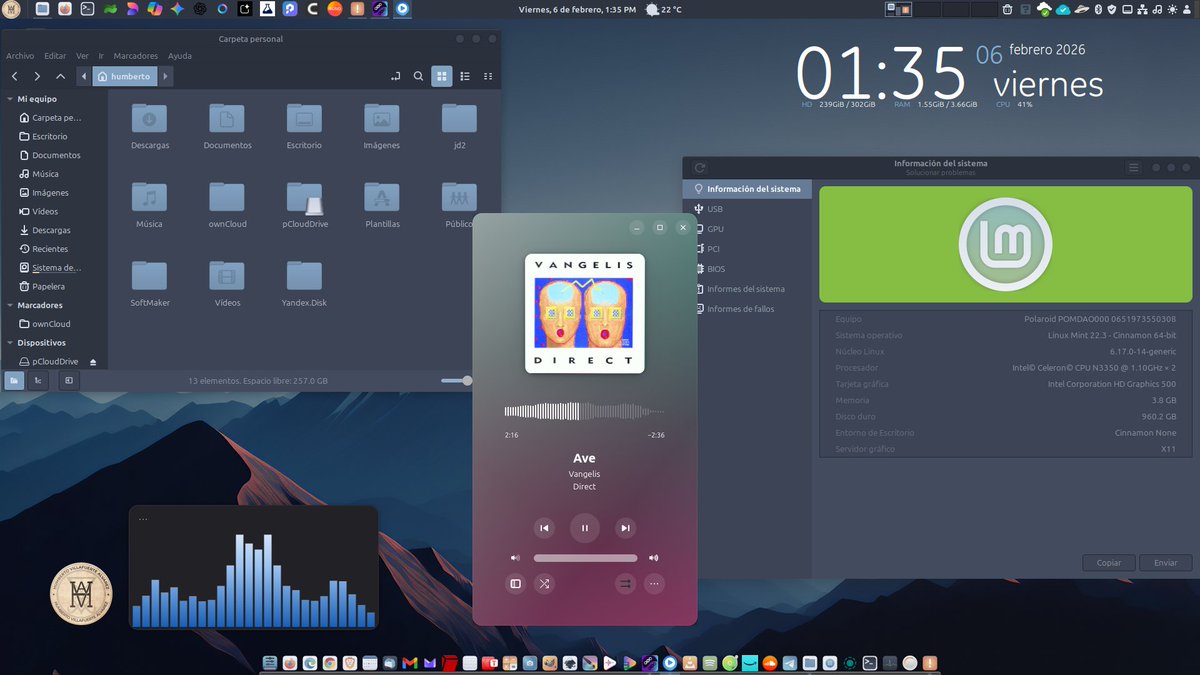The height and width of the screenshot is (675, 1200).
Task: Open the Descargas folder icon
Action: [x=150, y=118]
